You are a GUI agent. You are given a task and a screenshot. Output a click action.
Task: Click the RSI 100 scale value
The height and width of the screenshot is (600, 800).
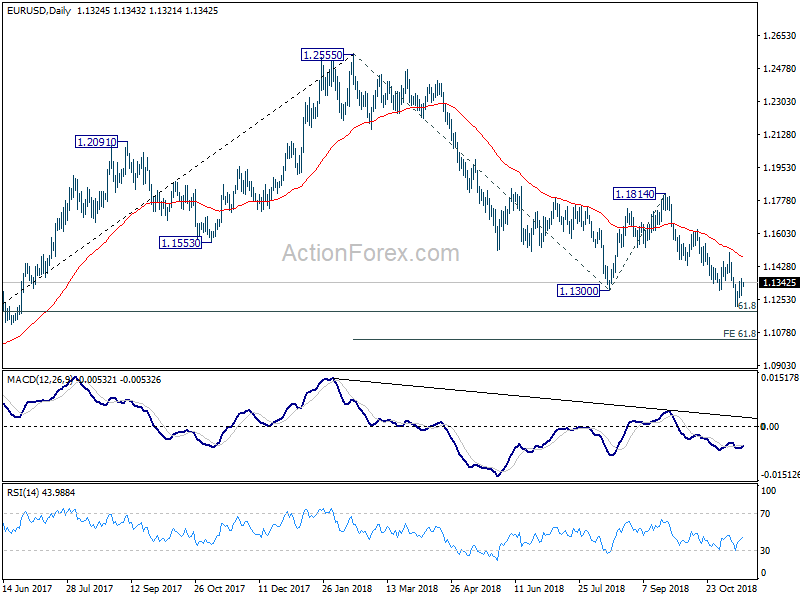(768, 491)
